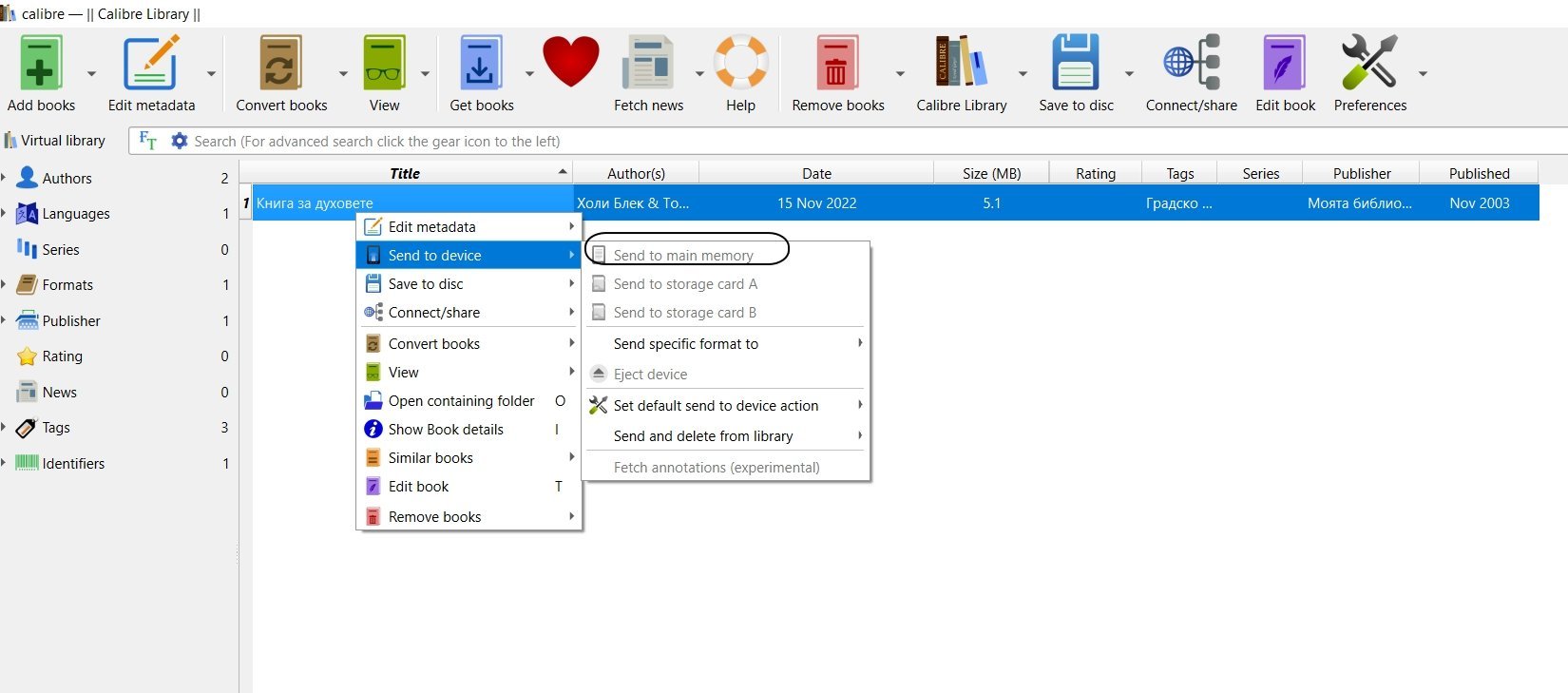This screenshot has height=693, width=1568.
Task: Open the Convert books dropdown arrow
Action: pos(343,73)
